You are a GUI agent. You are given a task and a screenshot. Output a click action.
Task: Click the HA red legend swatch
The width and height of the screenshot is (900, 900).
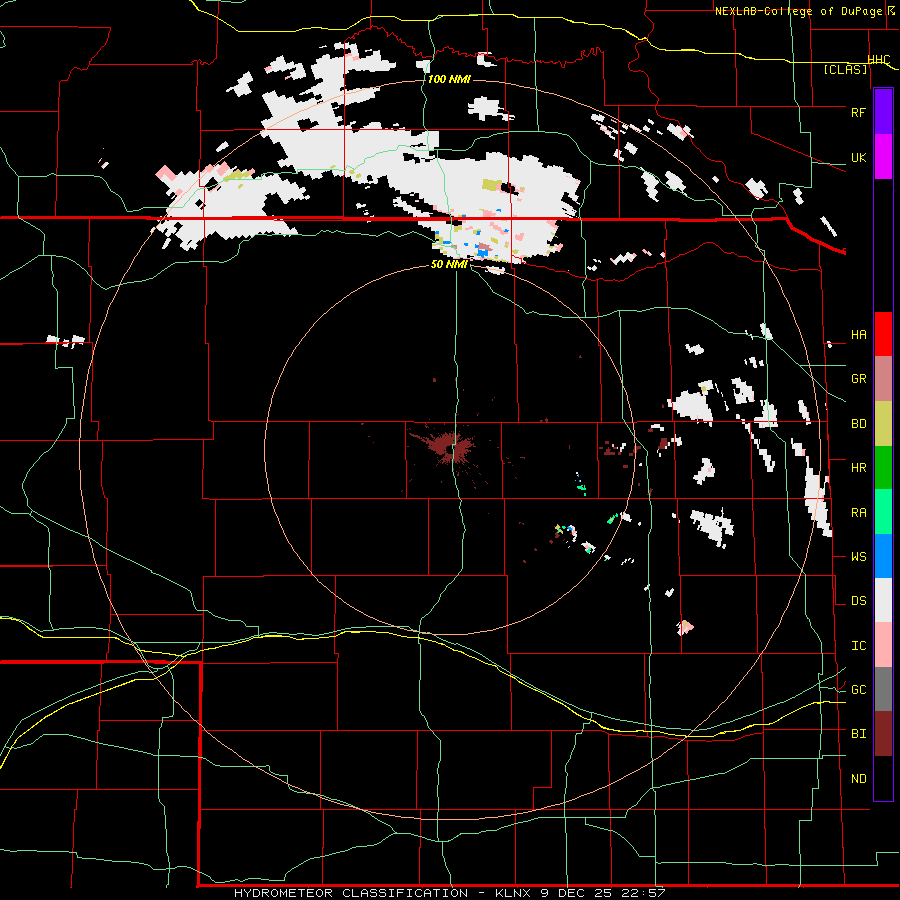(883, 334)
